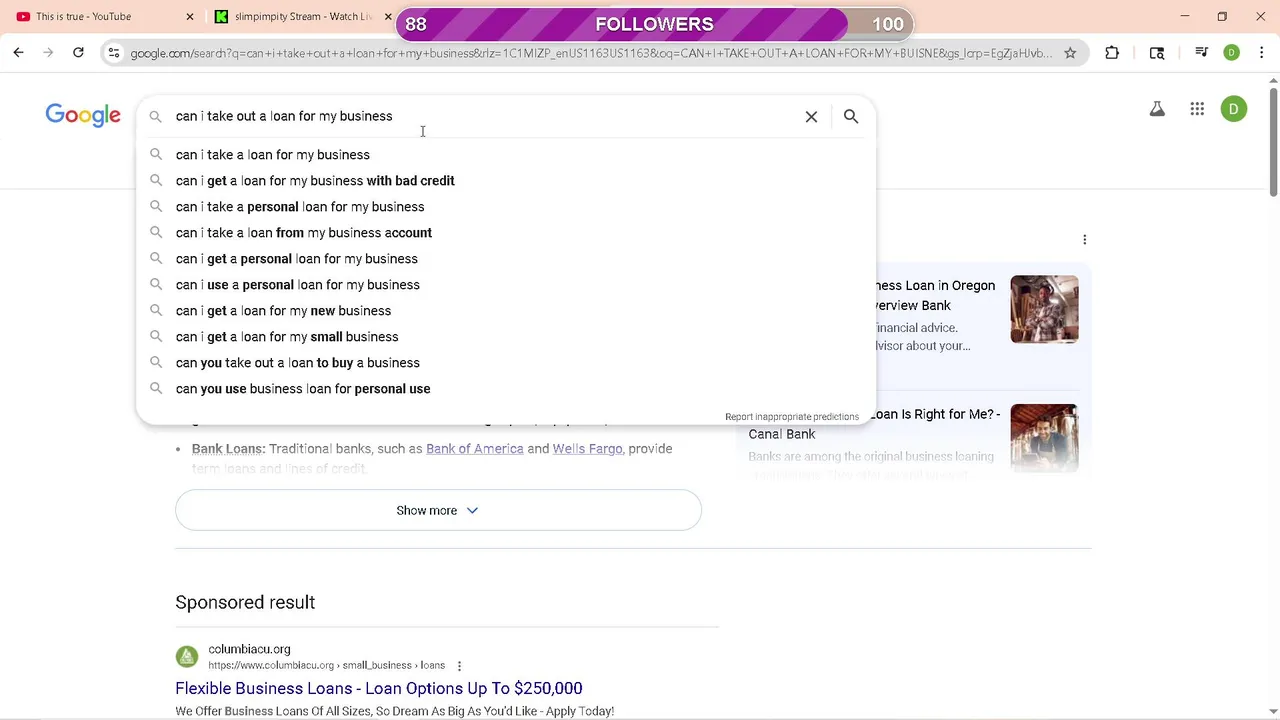This screenshot has height=720, width=1280.
Task: Select suggestion 'can i take a loan for my business'
Action: (273, 155)
